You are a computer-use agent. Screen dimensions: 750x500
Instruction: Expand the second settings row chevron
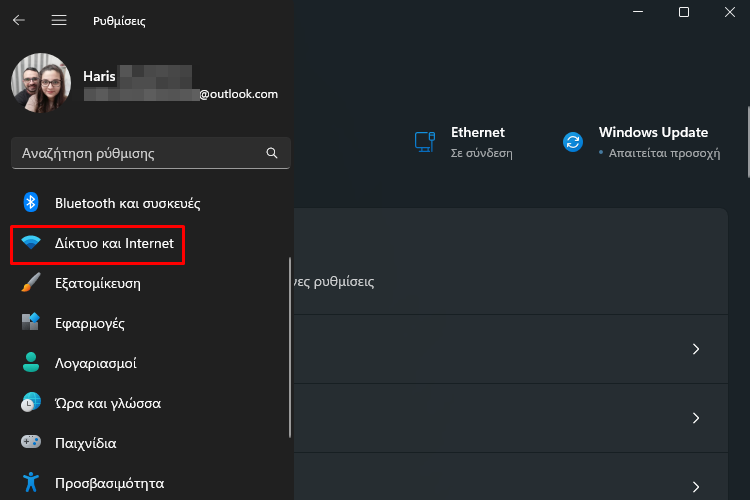tap(696, 418)
